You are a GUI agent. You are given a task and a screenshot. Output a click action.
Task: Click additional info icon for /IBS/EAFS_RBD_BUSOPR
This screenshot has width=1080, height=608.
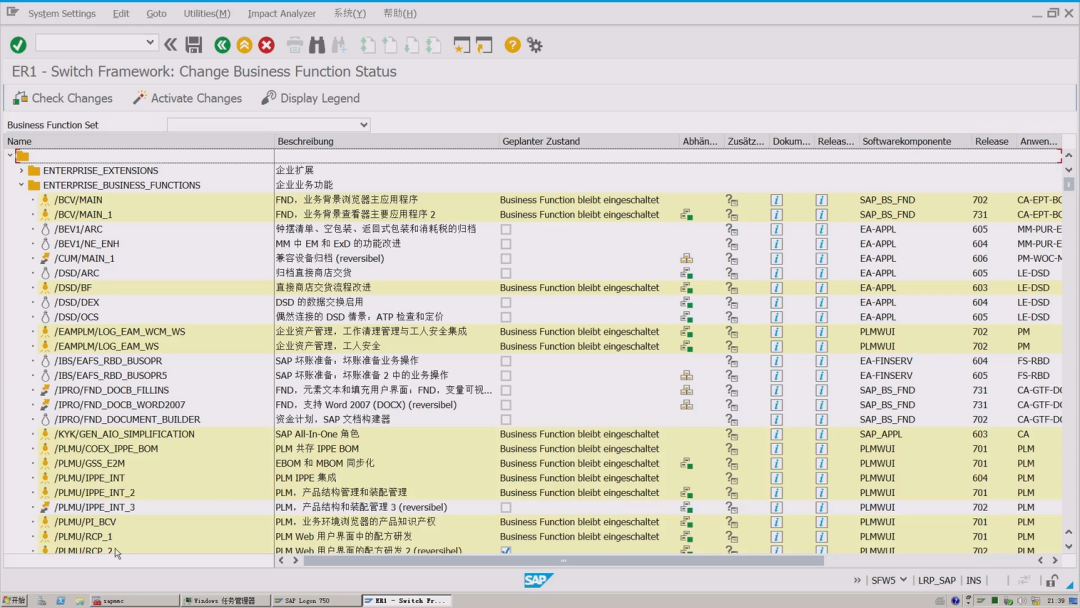click(x=731, y=361)
